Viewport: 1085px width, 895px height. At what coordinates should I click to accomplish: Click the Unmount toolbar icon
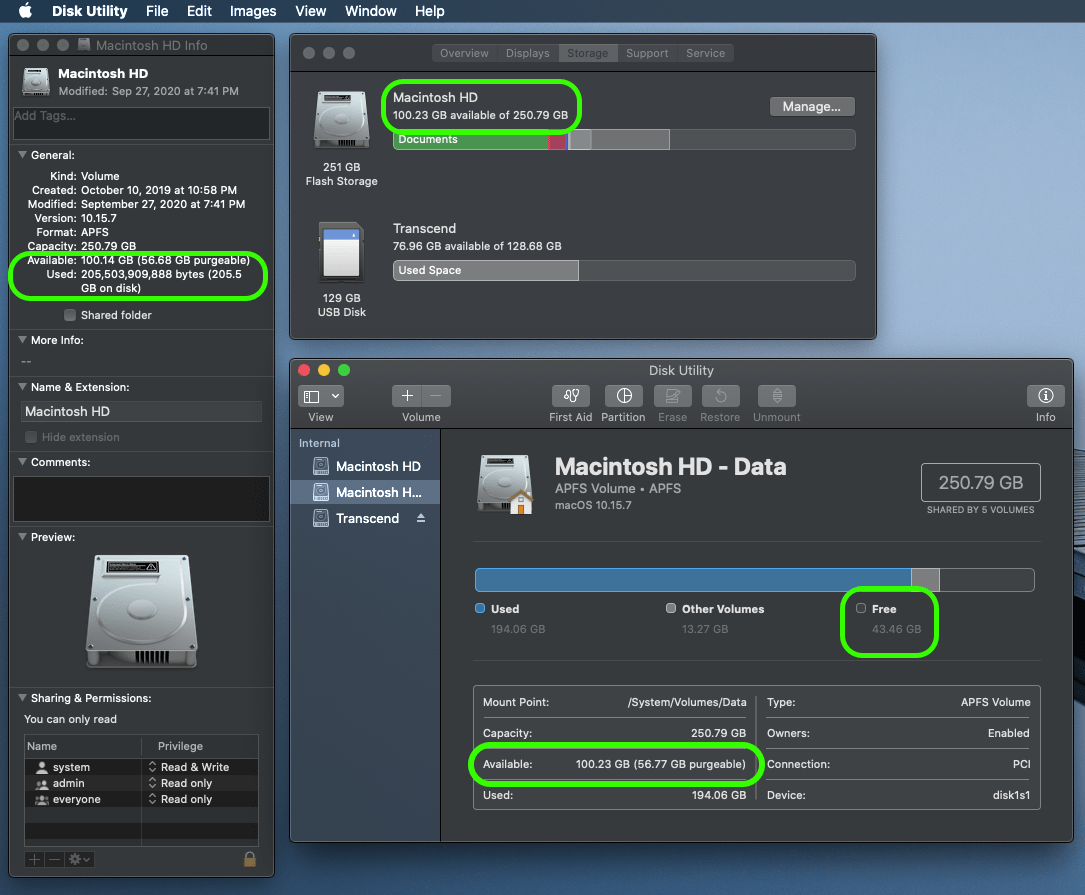tap(777, 396)
